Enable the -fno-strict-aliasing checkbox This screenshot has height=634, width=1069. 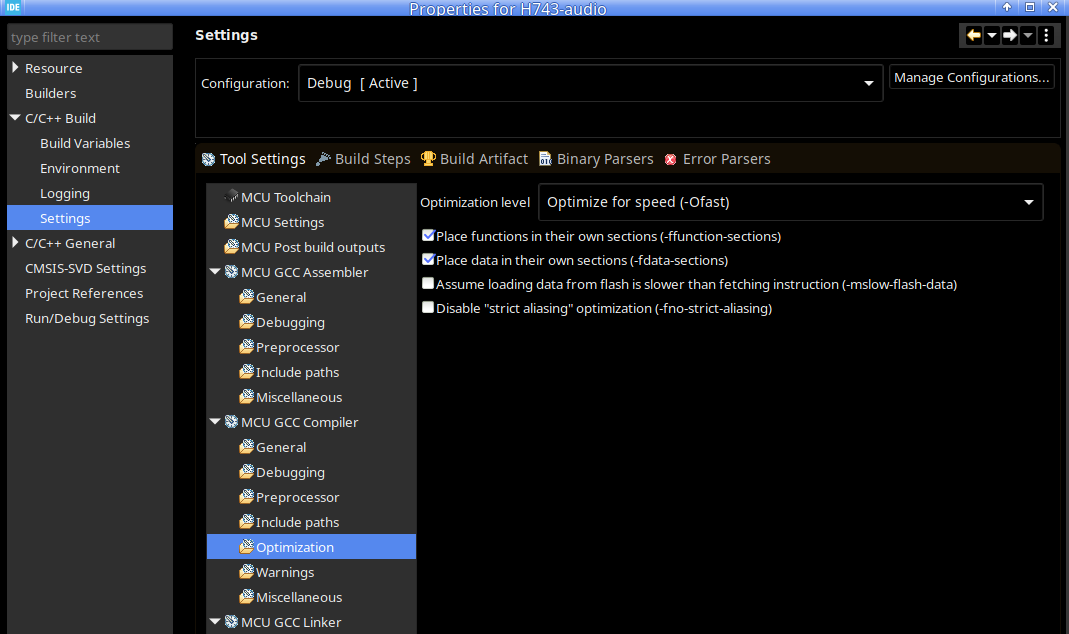(428, 308)
